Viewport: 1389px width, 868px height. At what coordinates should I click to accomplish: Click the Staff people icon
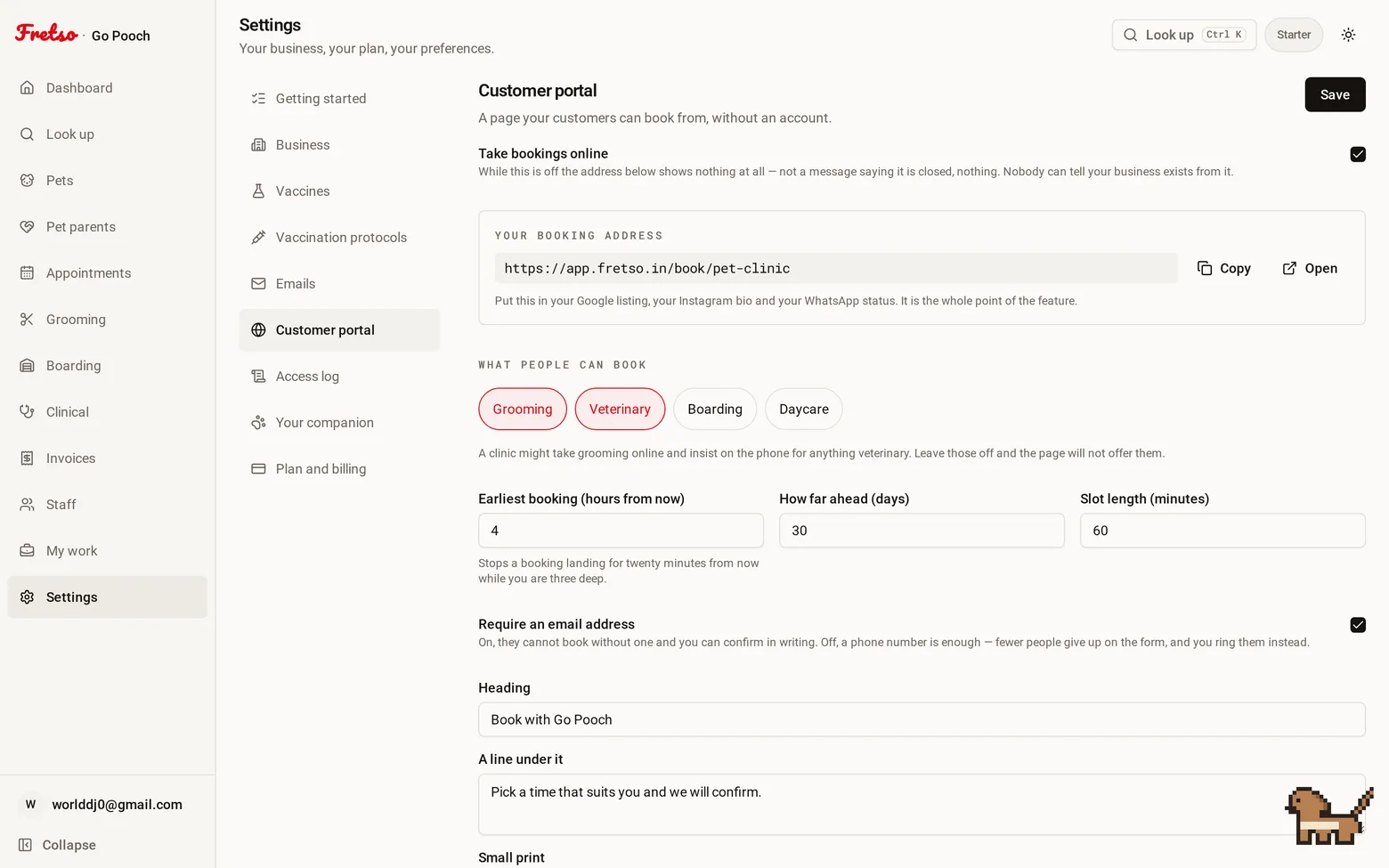[x=28, y=504]
